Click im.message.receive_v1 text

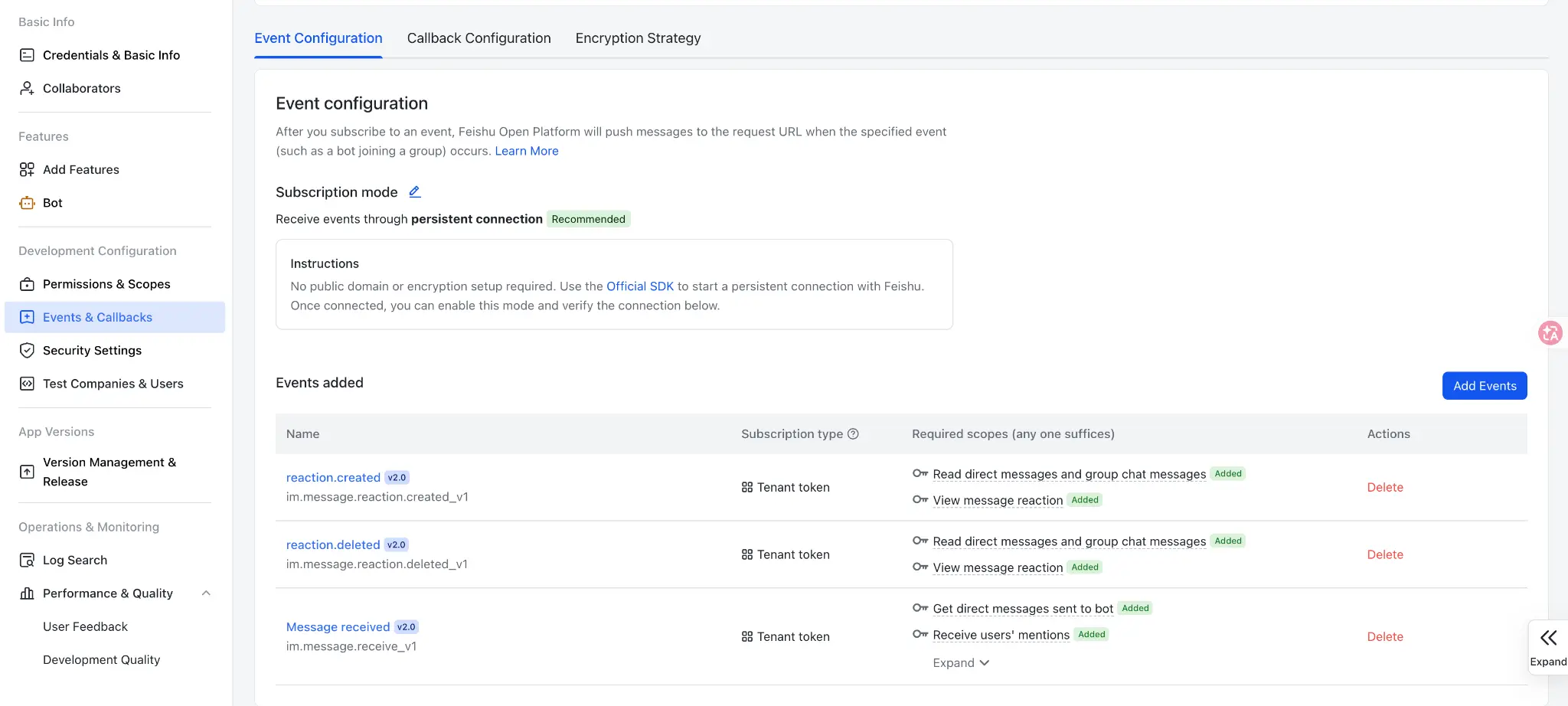tap(351, 646)
